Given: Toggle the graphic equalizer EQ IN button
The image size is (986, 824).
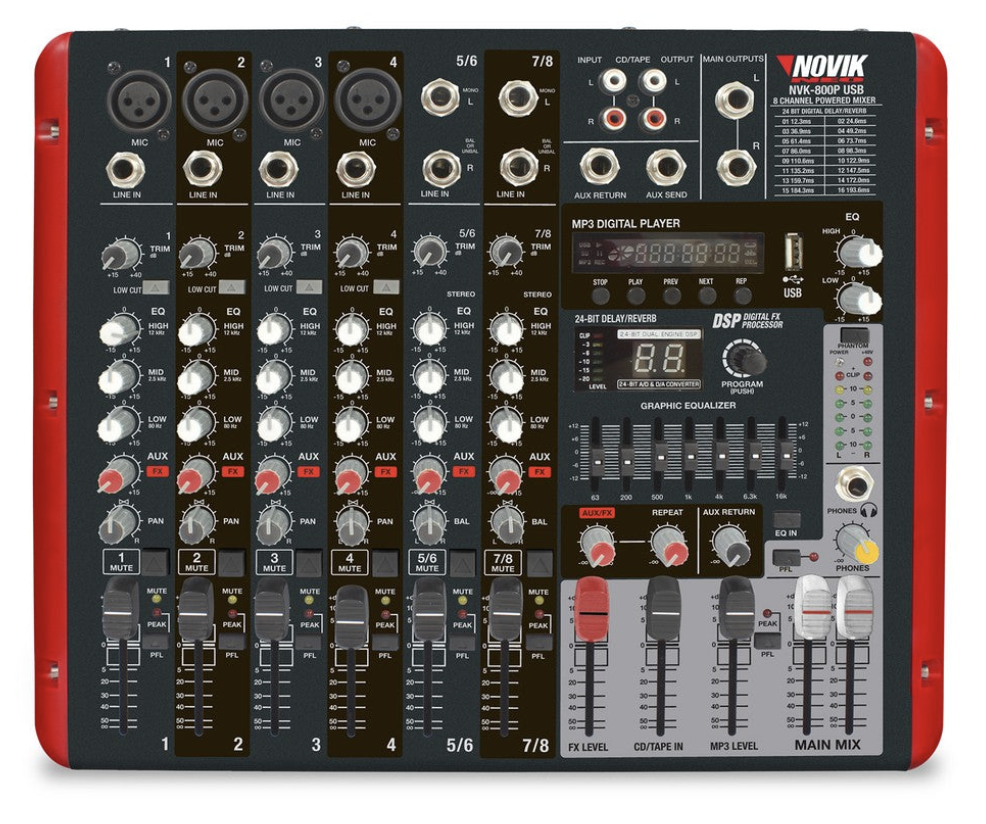Looking at the screenshot, I should pyautogui.click(x=786, y=520).
